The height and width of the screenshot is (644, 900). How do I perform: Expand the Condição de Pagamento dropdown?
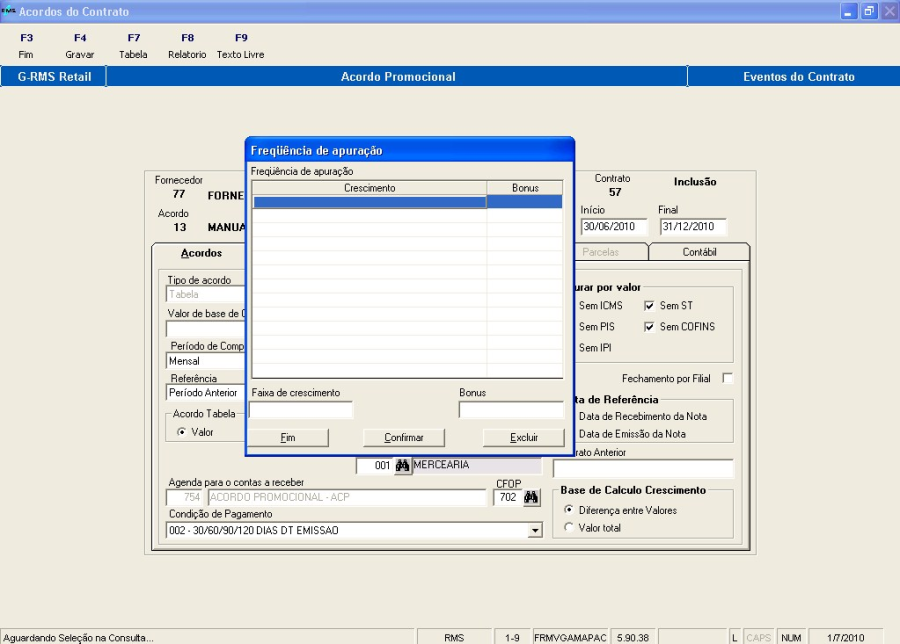coord(535,531)
